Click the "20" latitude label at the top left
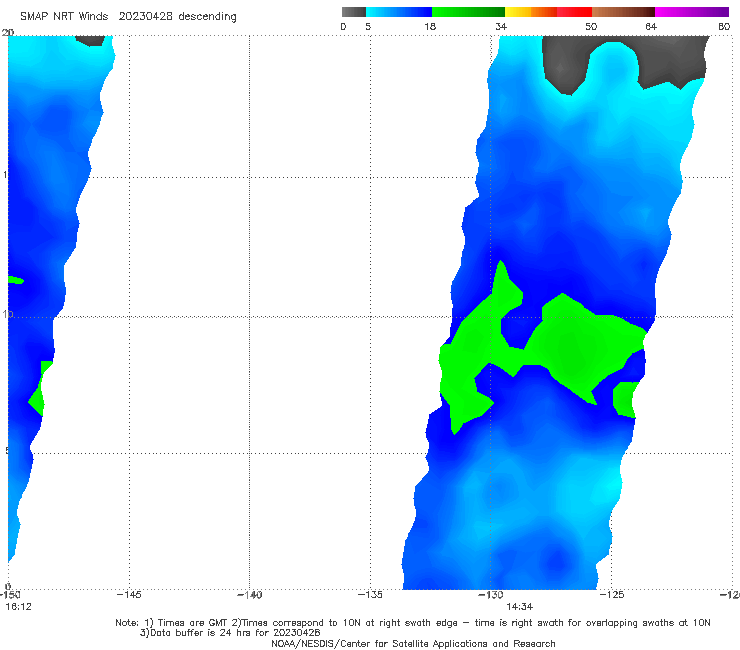 pos(8,32)
